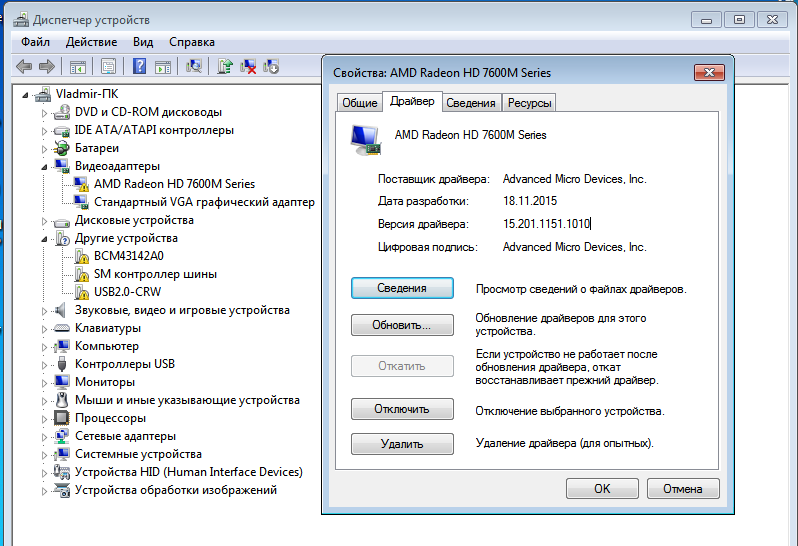Click the Обновить... button
Viewport: 798px width, 546px height.
402,325
